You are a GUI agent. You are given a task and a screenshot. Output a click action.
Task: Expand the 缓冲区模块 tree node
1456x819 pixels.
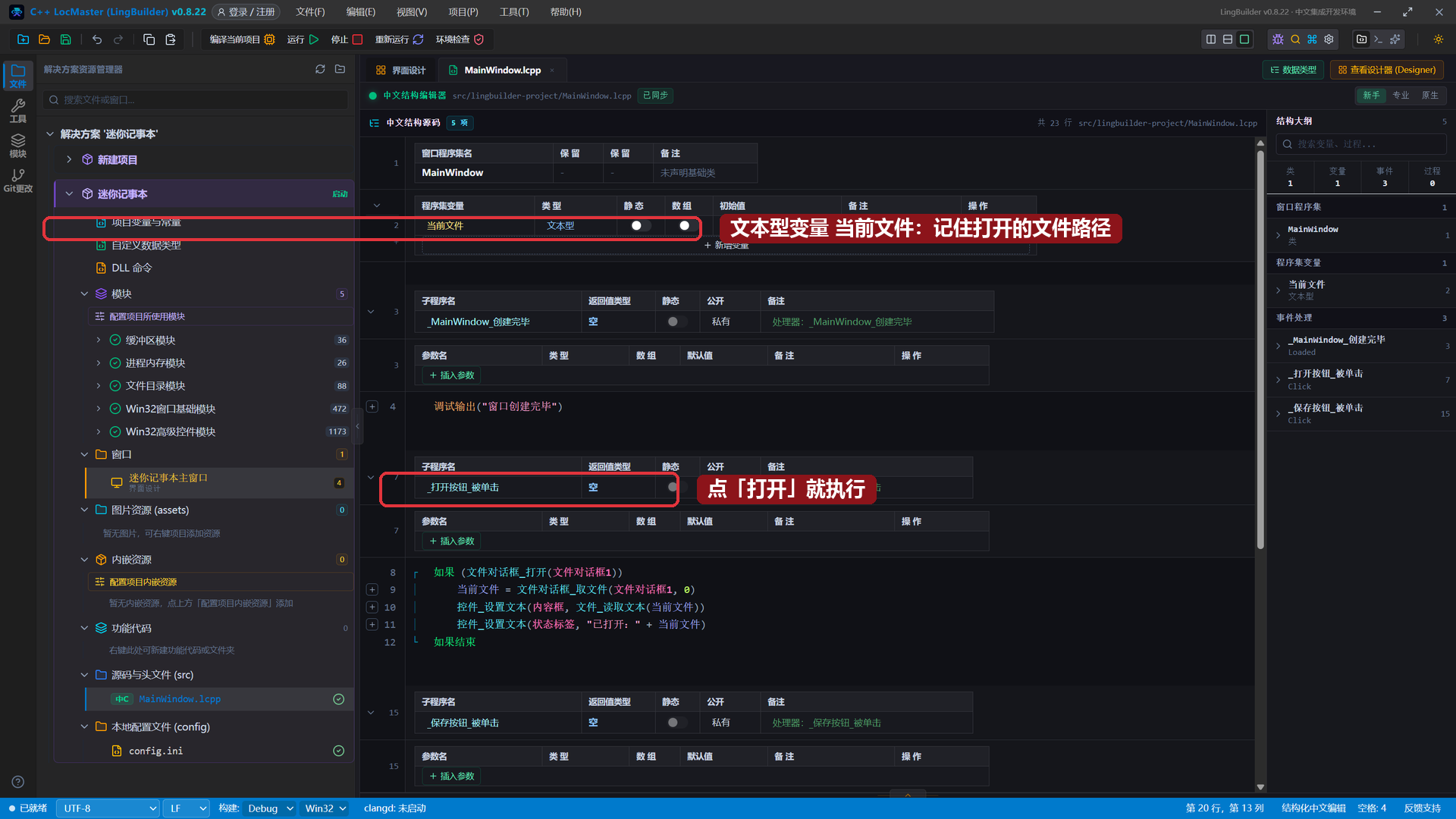pos(99,340)
